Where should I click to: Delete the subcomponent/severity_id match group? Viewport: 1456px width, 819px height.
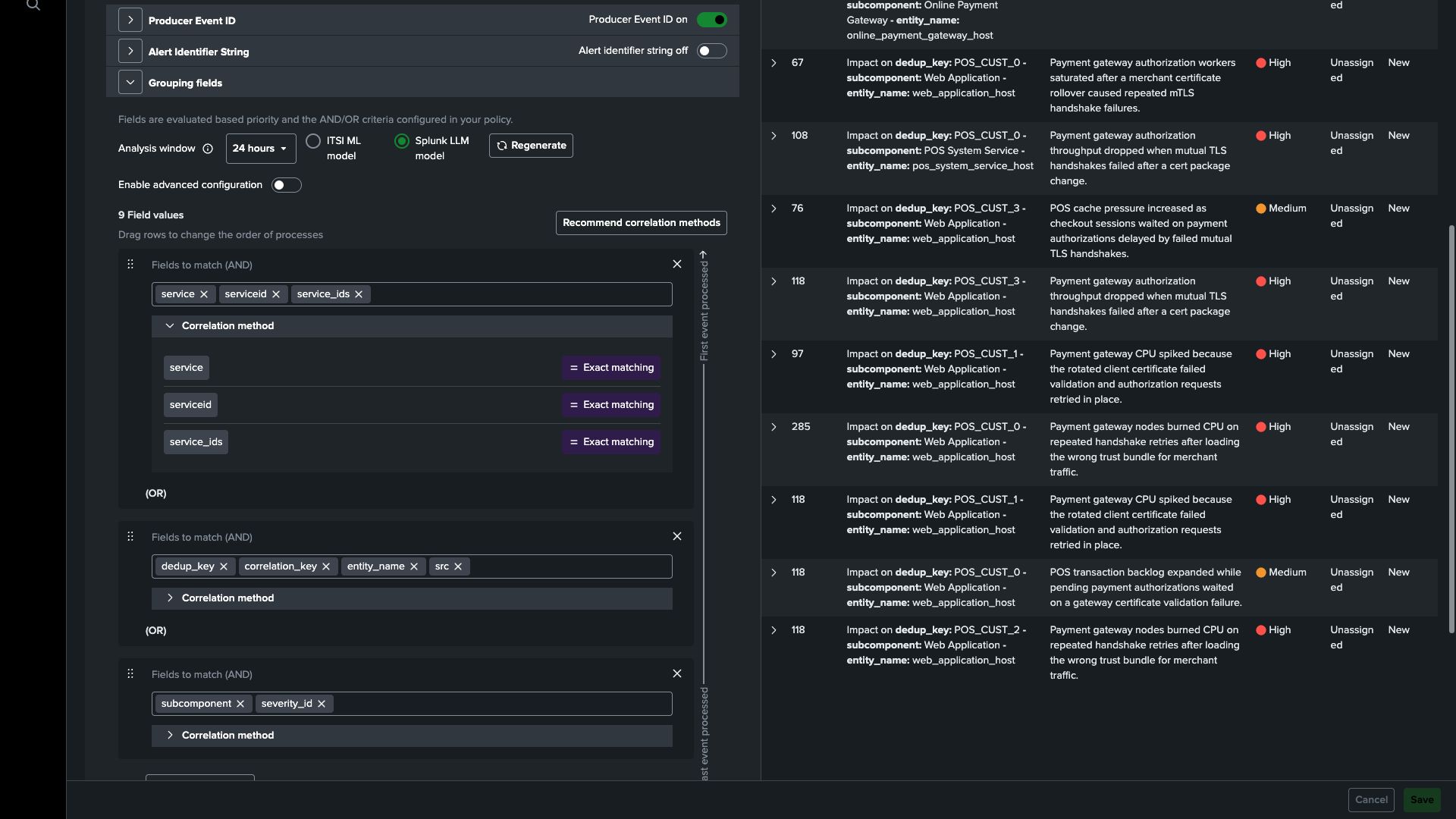tap(677, 673)
